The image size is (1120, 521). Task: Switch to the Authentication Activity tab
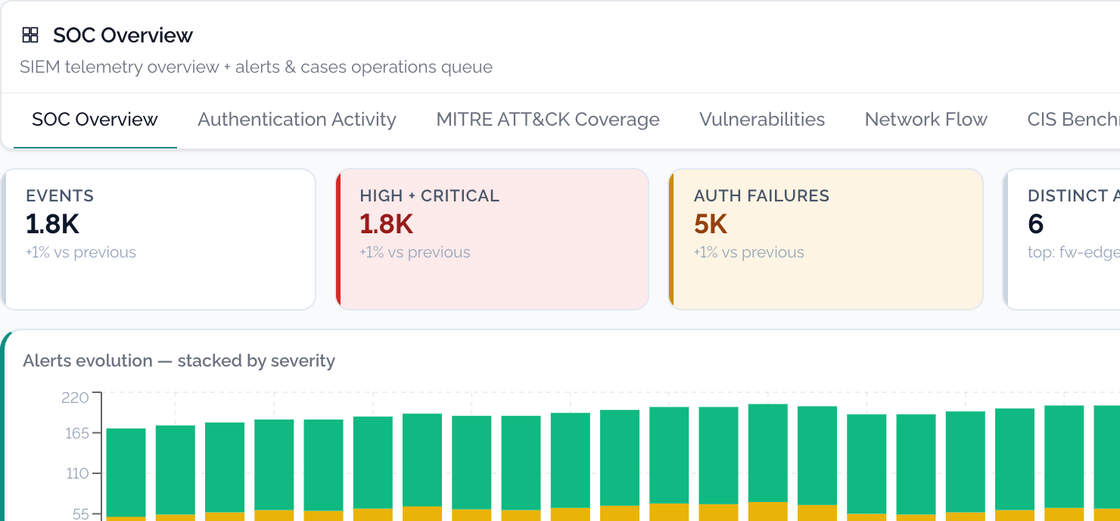click(296, 119)
